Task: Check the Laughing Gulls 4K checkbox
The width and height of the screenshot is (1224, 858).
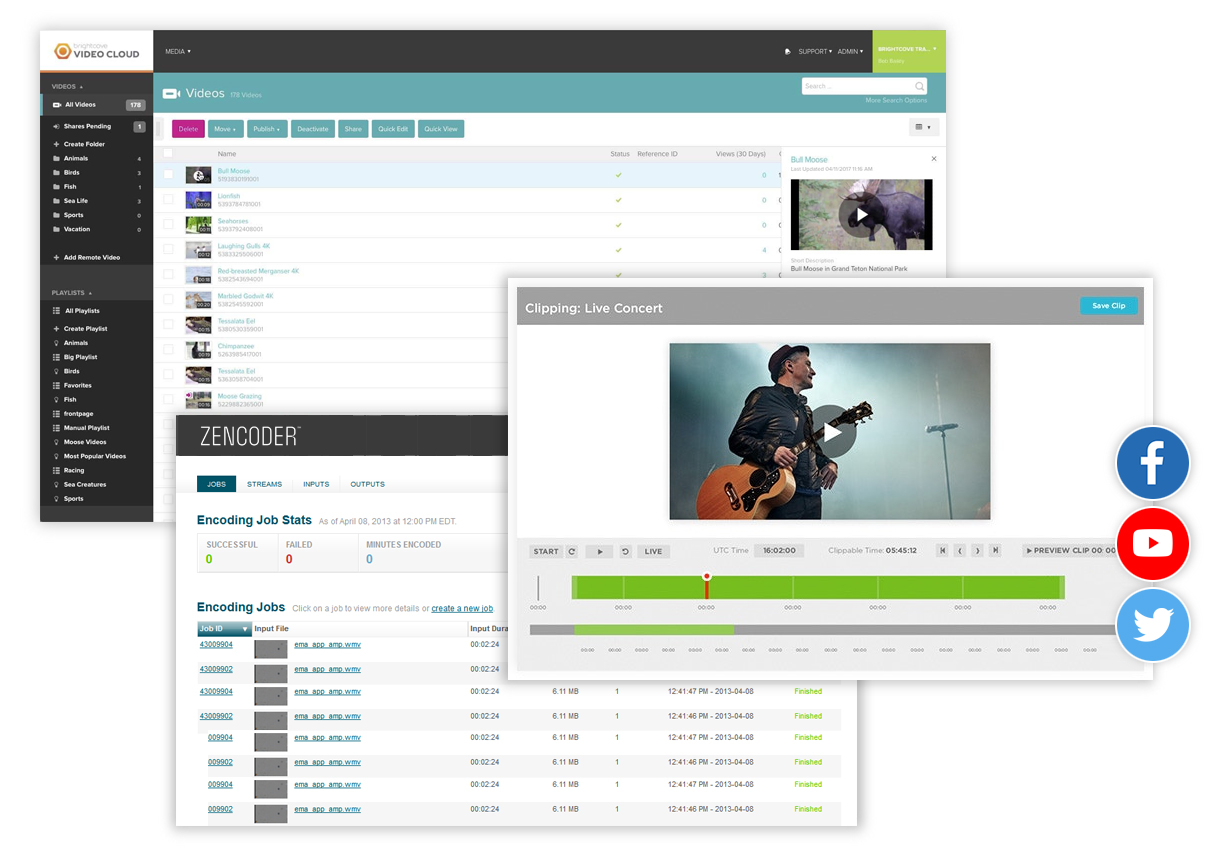Action: 168,249
